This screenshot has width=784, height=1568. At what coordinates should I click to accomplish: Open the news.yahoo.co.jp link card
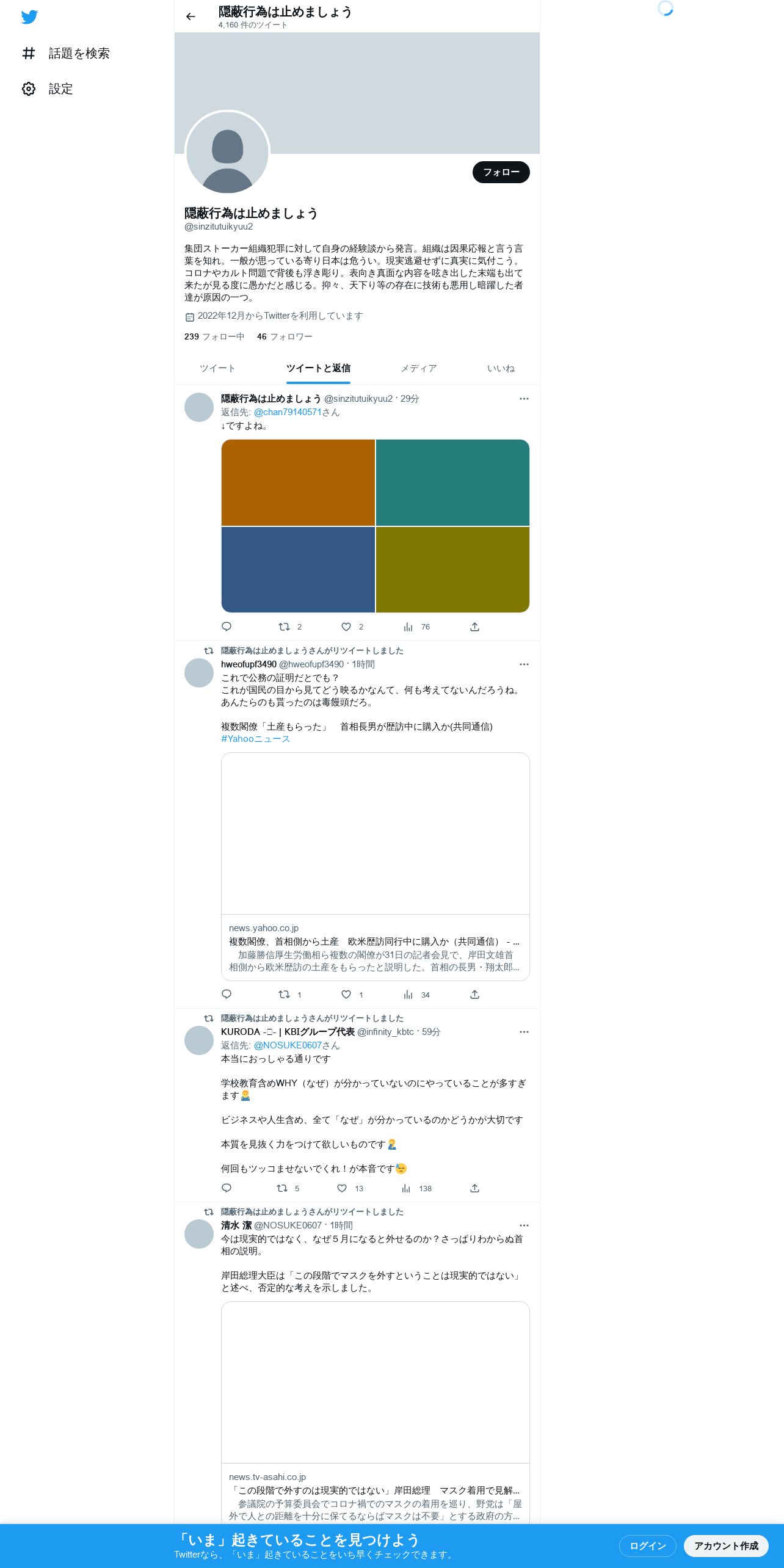[x=375, y=866]
